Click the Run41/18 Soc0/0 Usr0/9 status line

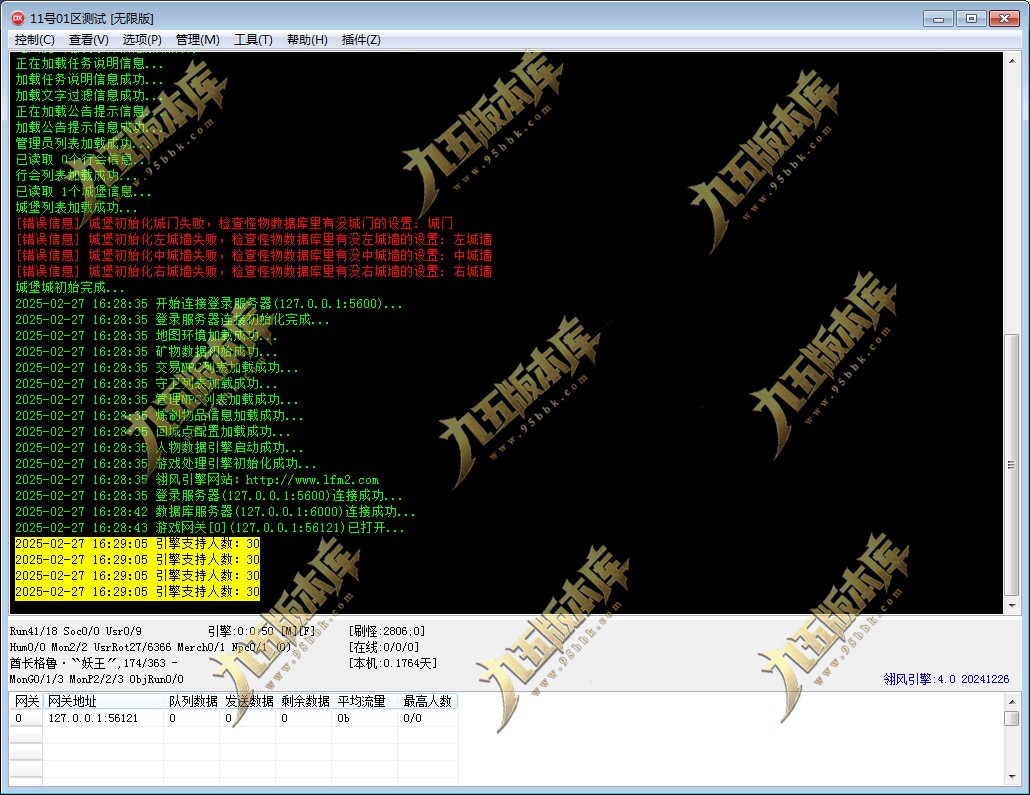click(76, 631)
